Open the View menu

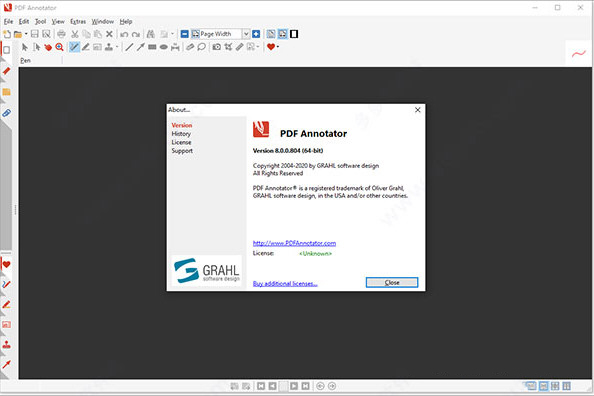(x=58, y=22)
